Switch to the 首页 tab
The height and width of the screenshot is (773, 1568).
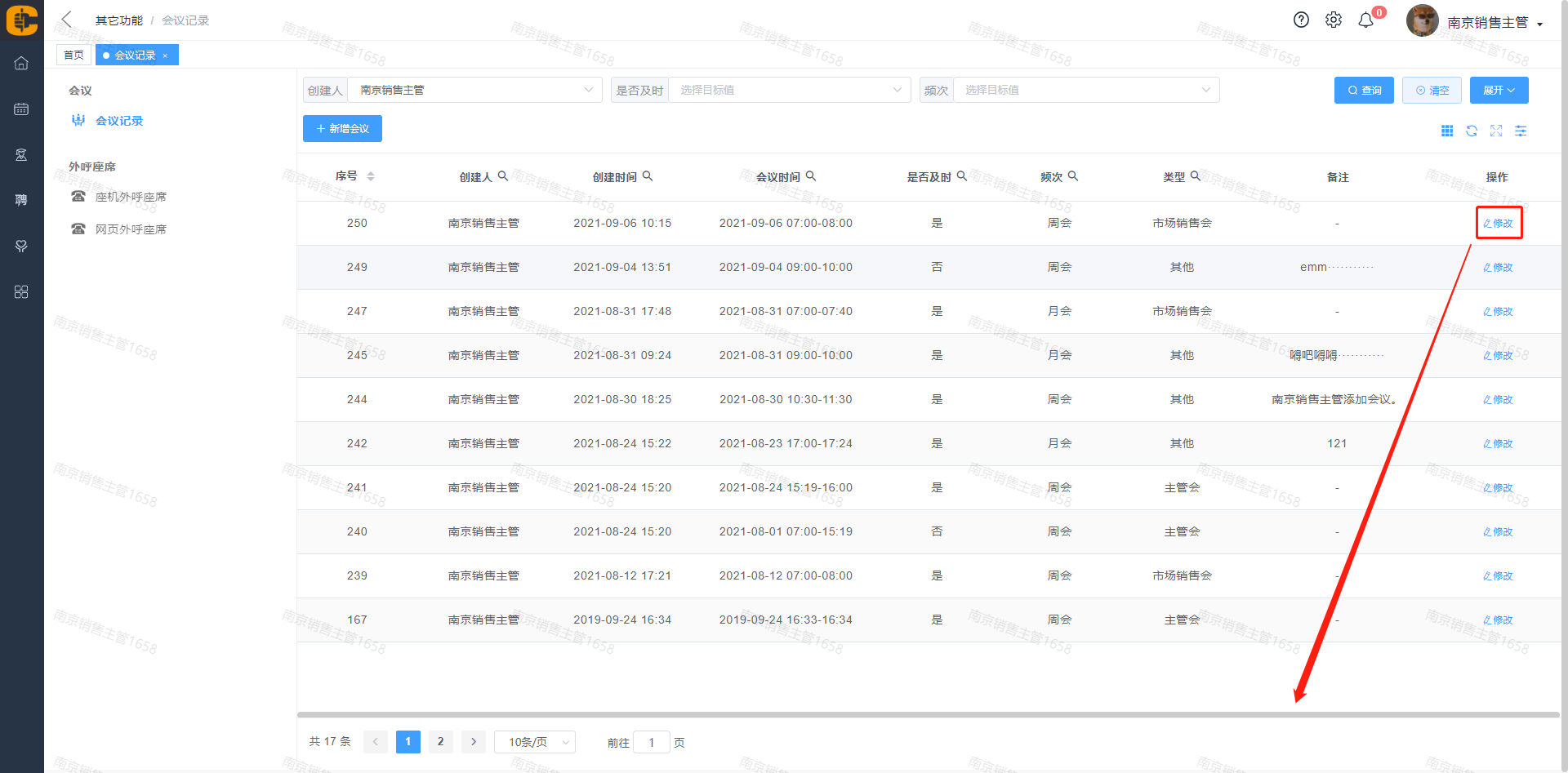coord(73,55)
